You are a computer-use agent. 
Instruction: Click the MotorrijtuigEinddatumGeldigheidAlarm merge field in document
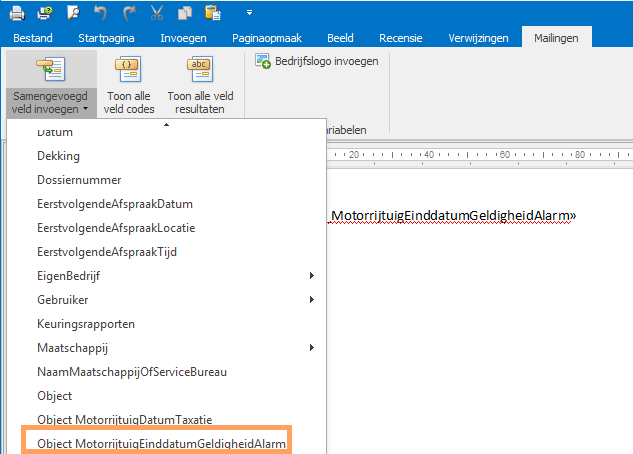pos(452,216)
